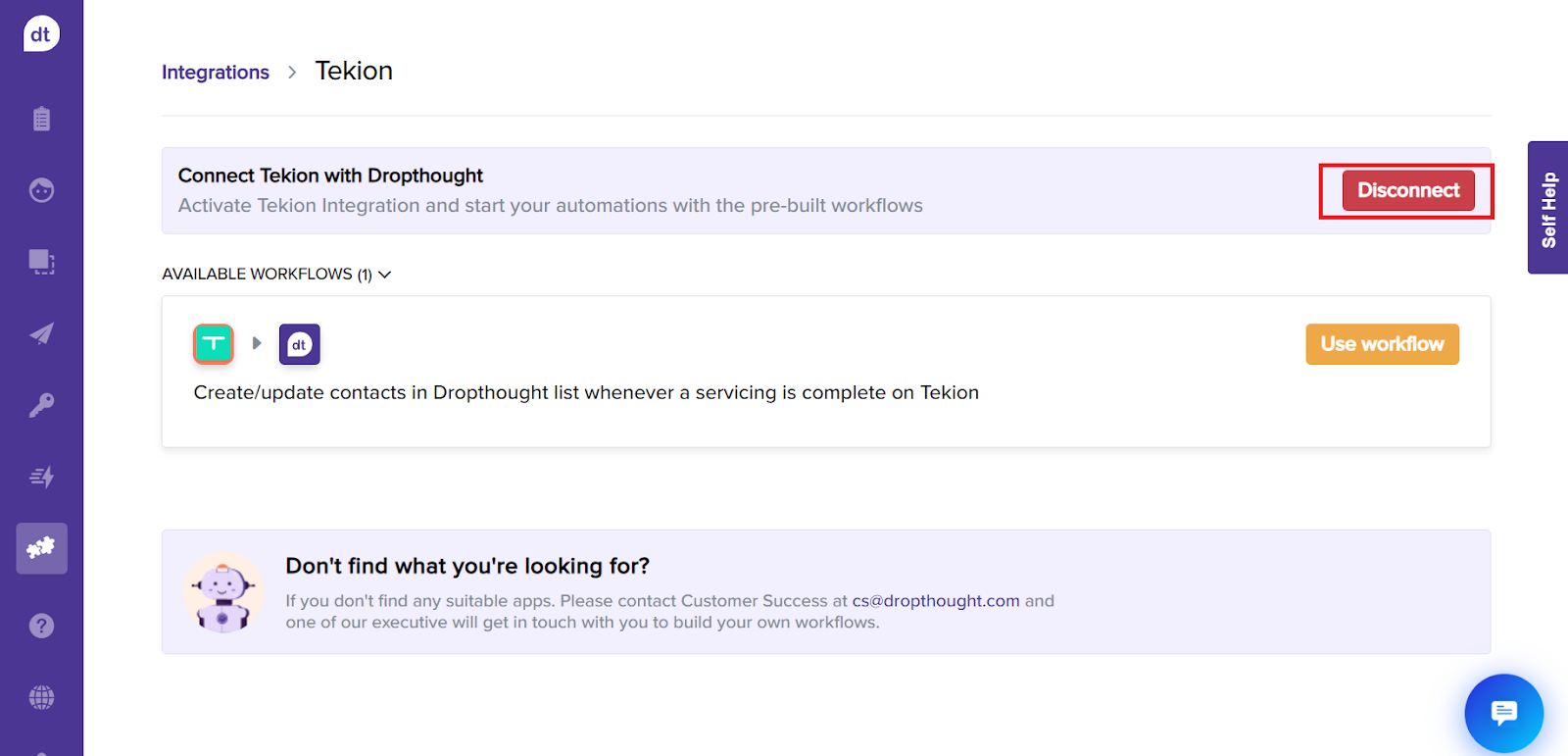Viewport: 1568px width, 756px height.
Task: Click the green Tekion workflow icon
Action: 214,344
